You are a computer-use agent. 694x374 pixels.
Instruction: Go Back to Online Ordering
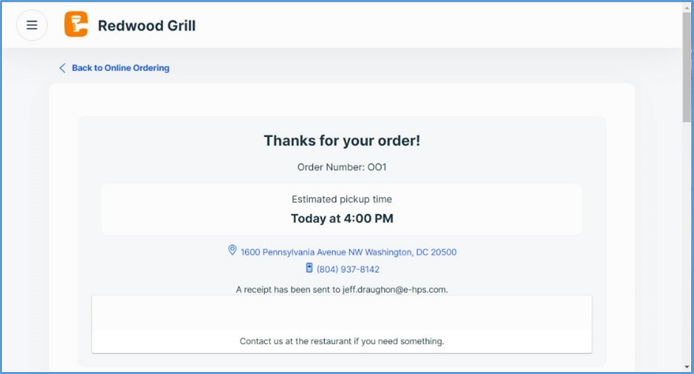[120, 68]
